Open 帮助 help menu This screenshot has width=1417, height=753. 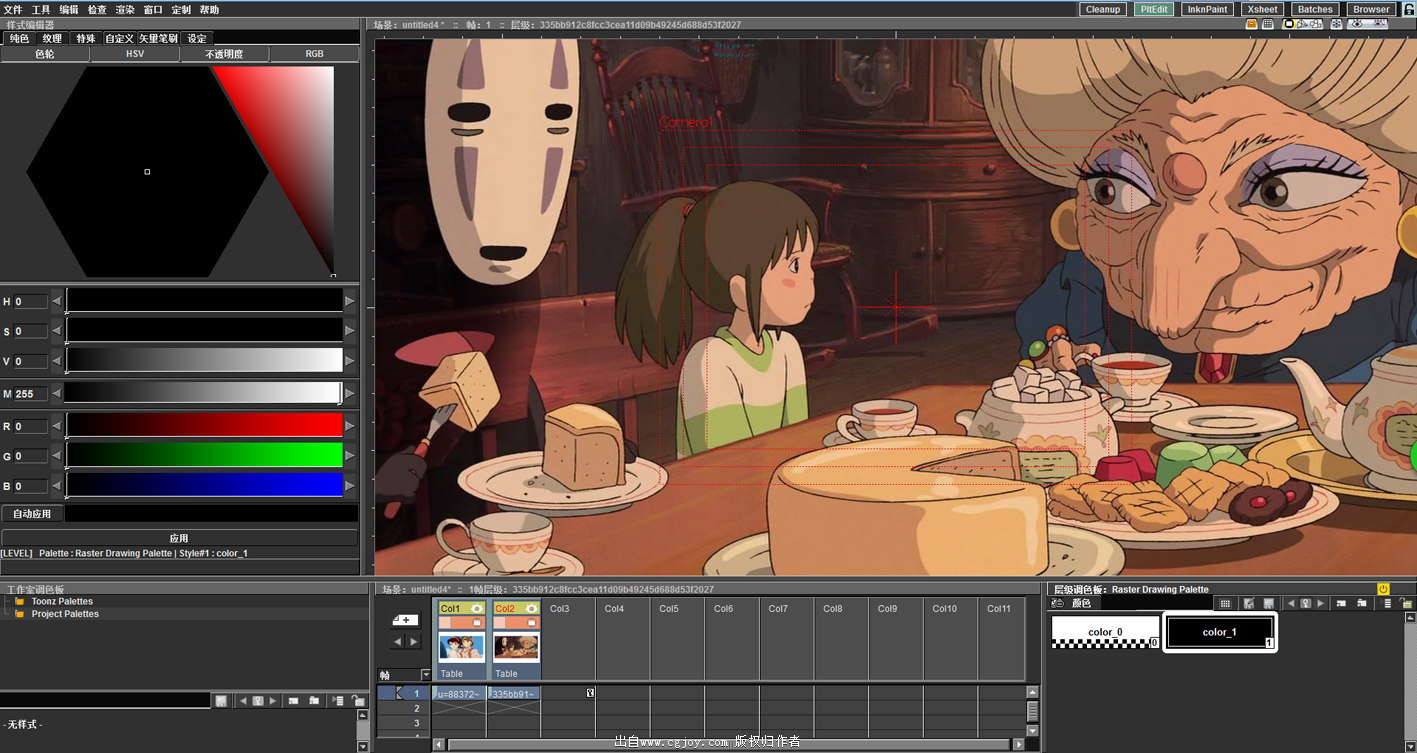208,9
